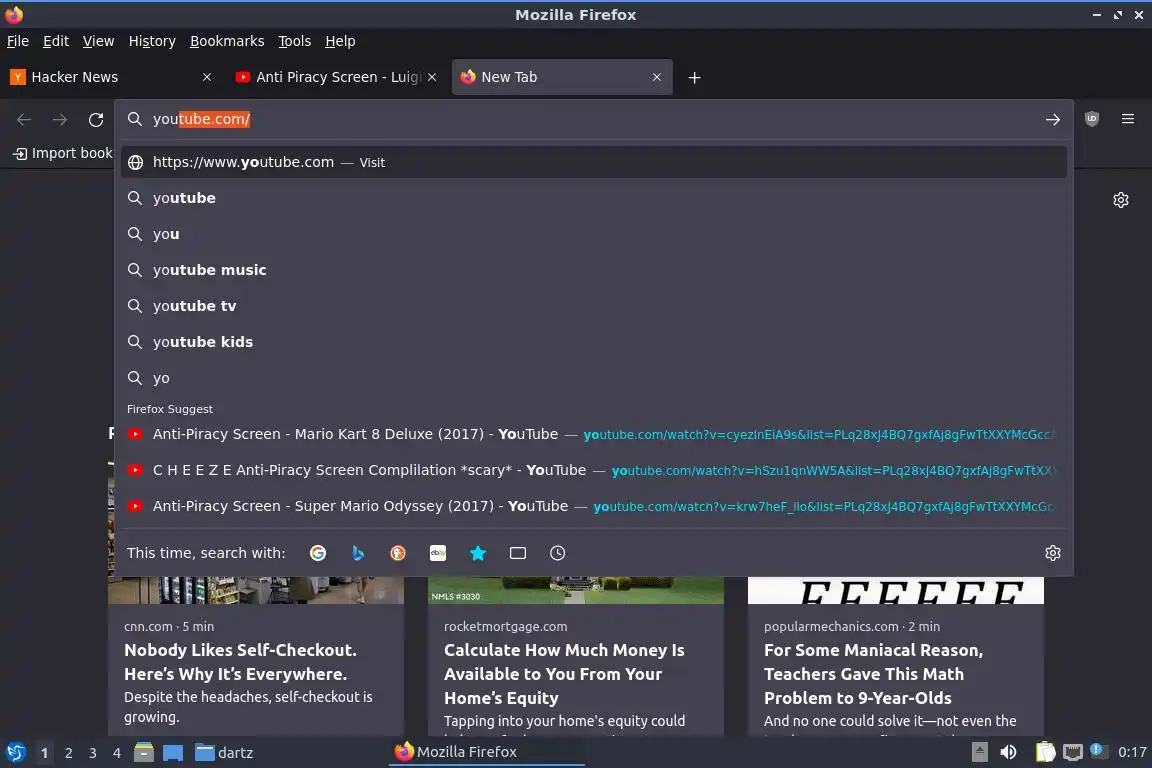The height and width of the screenshot is (768, 1152).
Task: Open New Tab page personalize gear
Action: tap(1120, 200)
